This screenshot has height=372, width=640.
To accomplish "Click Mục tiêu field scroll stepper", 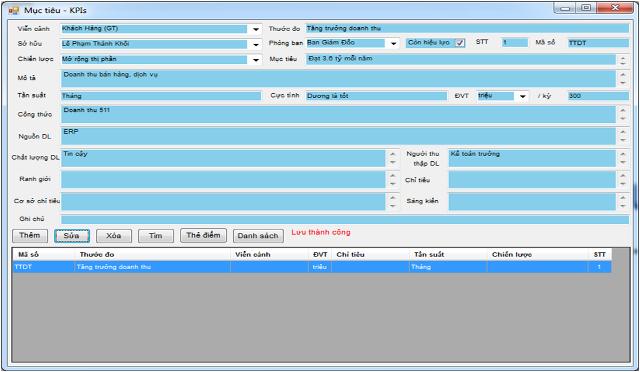I will click(x=622, y=60).
